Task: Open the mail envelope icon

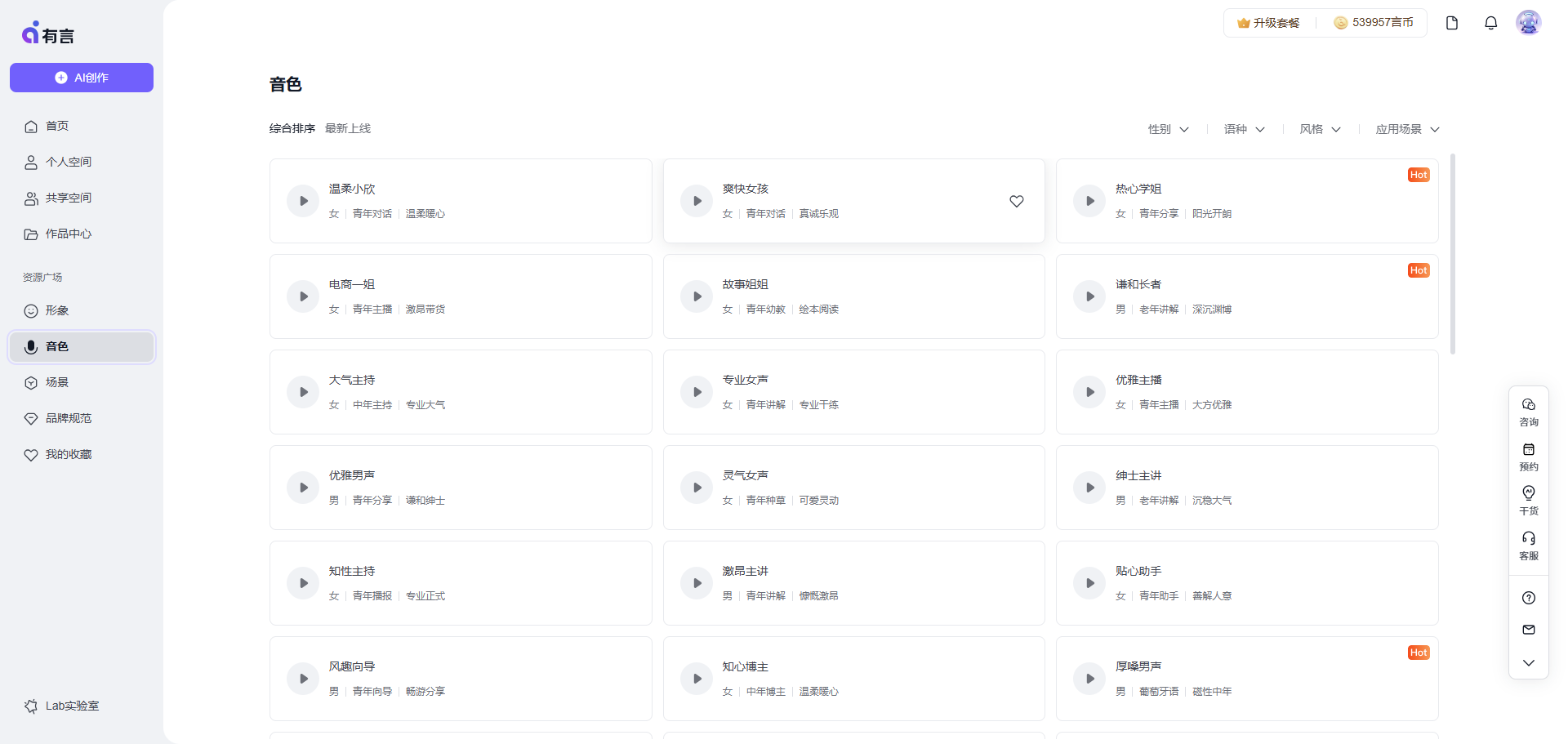Action: (x=1528, y=630)
